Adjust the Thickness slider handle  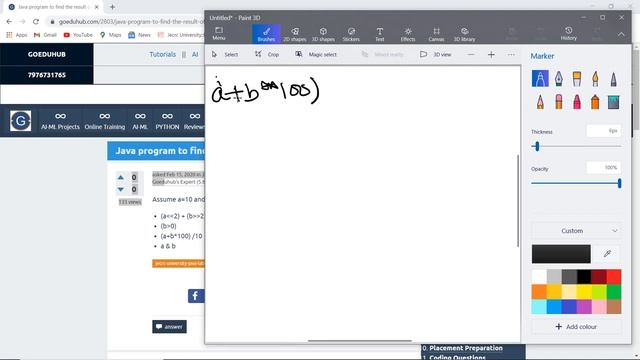click(x=537, y=146)
